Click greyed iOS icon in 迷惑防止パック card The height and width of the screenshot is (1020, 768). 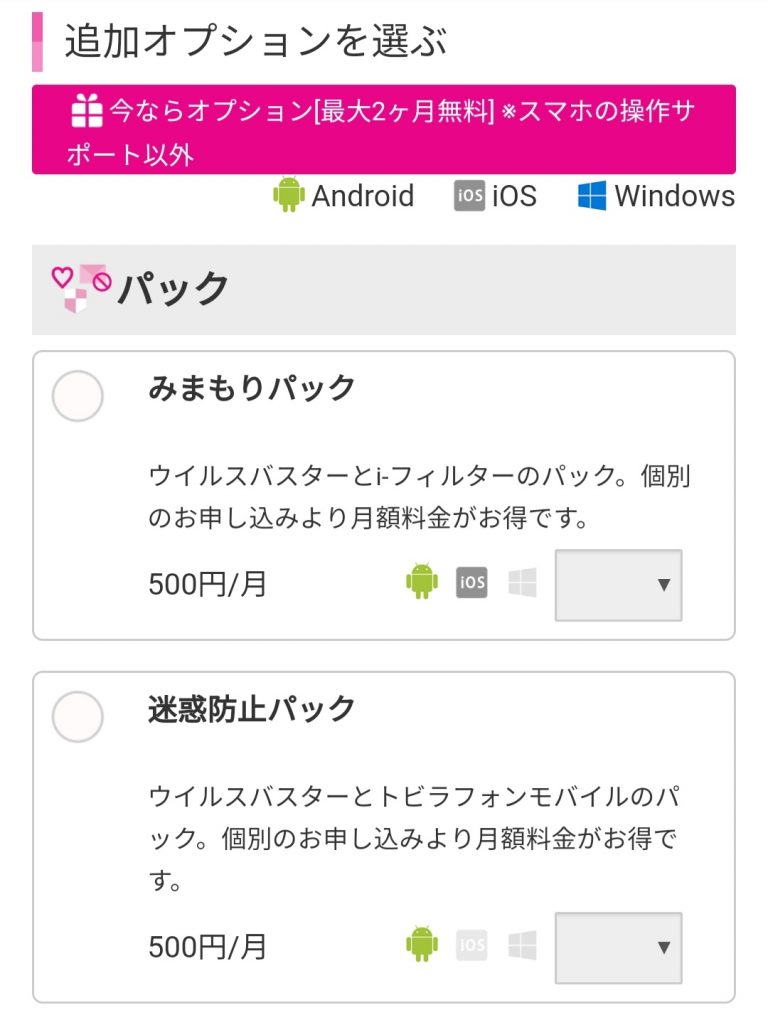[472, 944]
